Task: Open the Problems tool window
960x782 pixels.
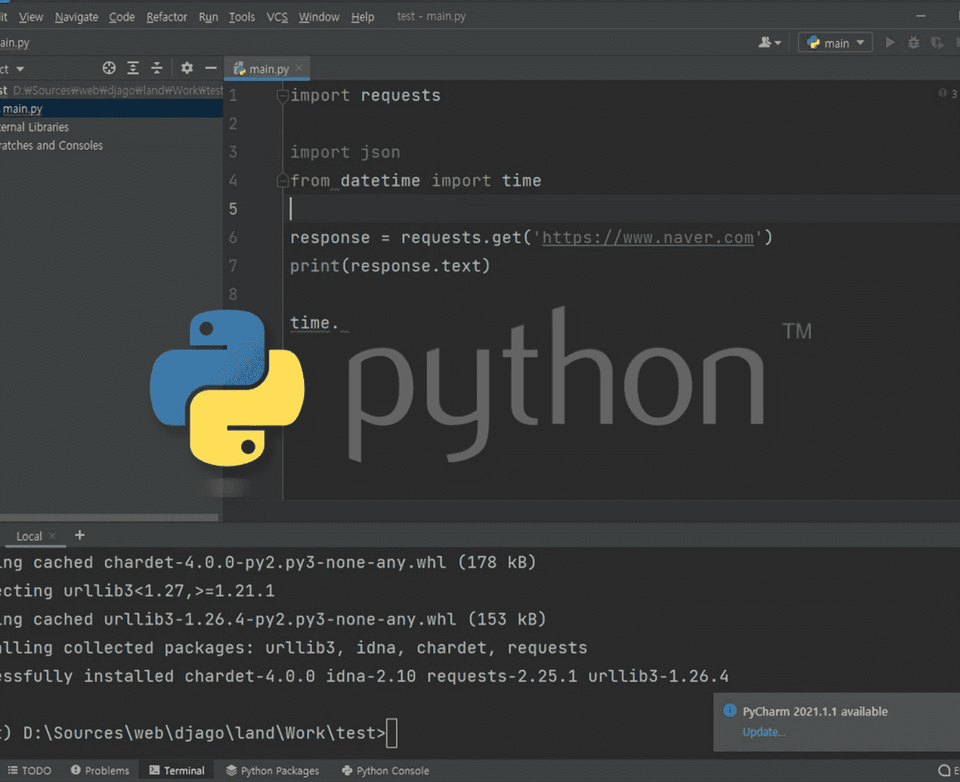Action: 100,770
